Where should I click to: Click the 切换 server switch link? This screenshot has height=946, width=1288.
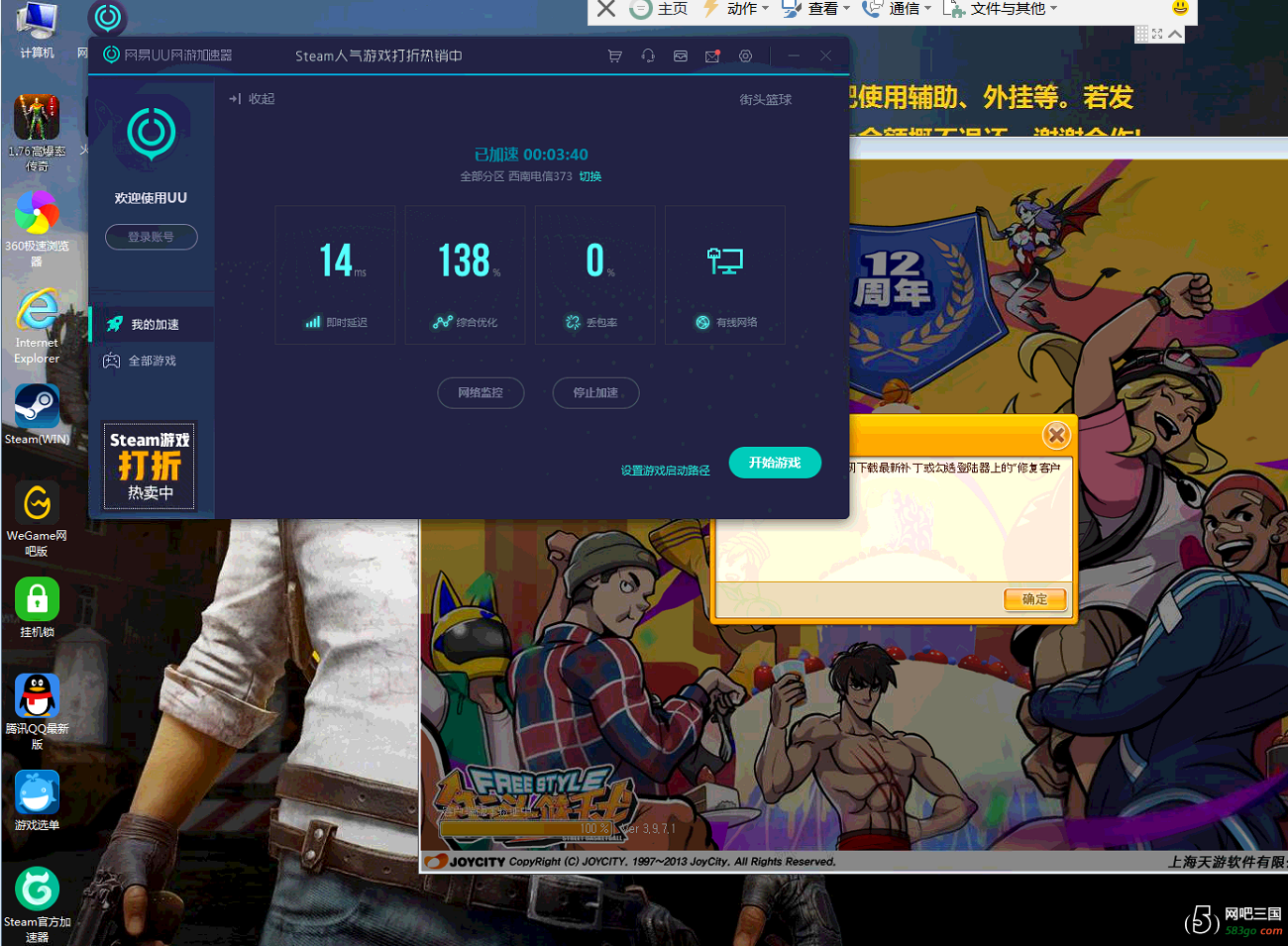[590, 176]
